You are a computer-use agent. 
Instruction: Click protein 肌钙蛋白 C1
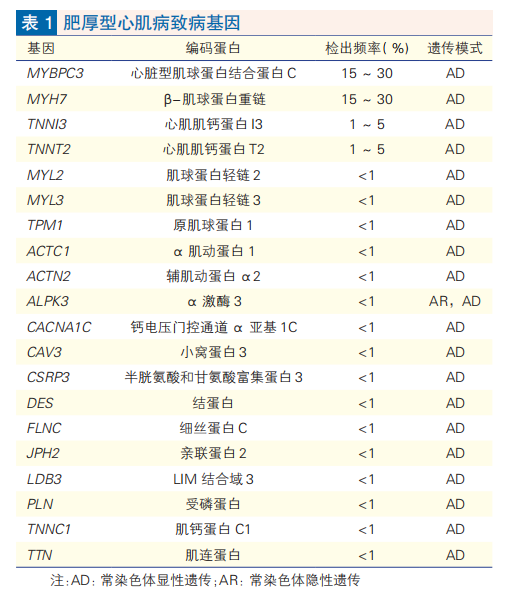[x=213, y=529]
